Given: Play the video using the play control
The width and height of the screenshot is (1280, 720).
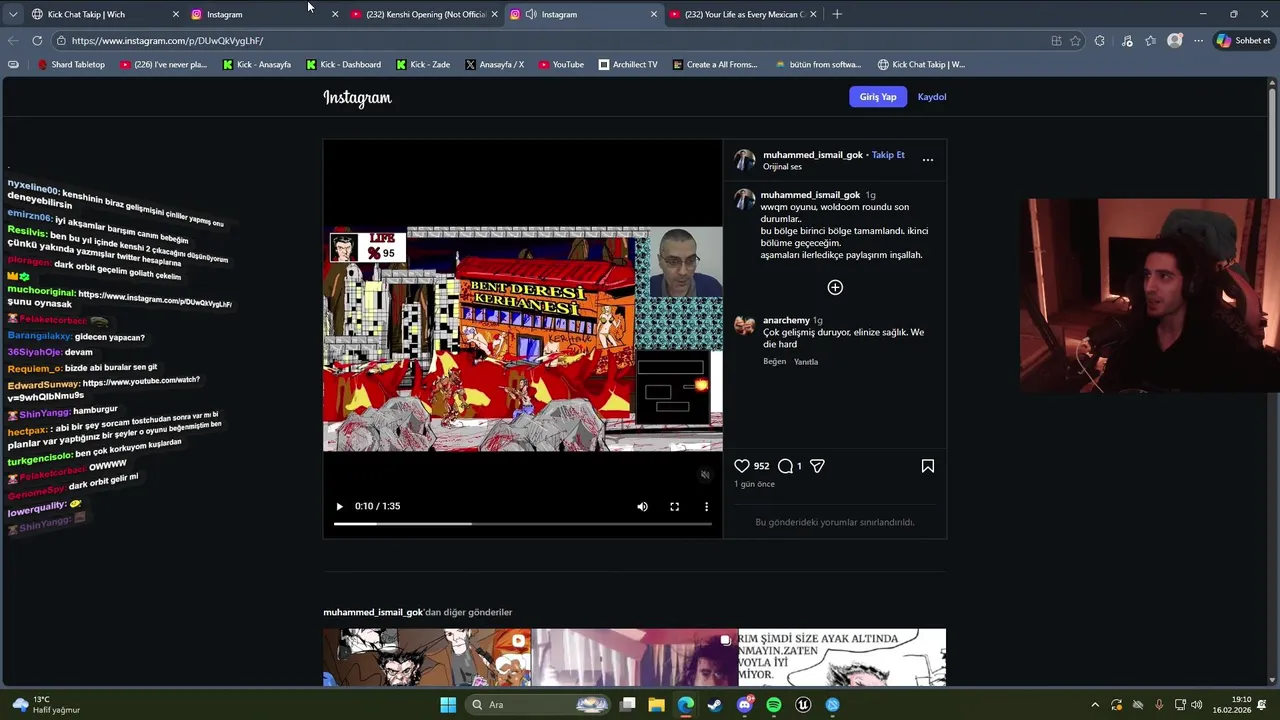Looking at the screenshot, I should click(339, 507).
